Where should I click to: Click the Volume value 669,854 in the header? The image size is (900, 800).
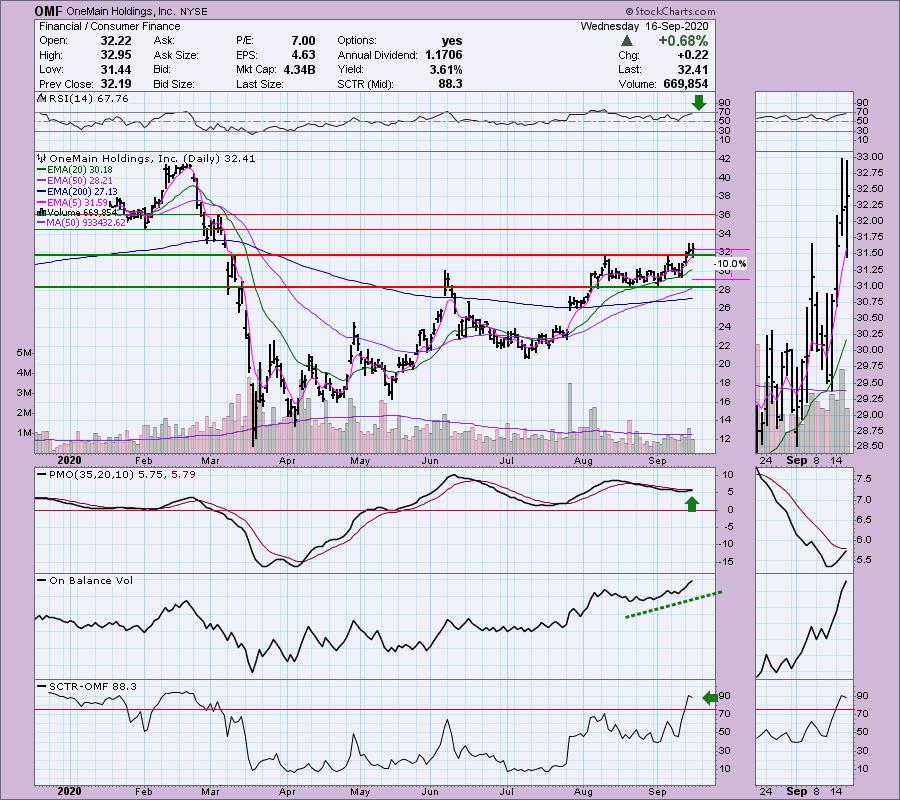point(685,84)
